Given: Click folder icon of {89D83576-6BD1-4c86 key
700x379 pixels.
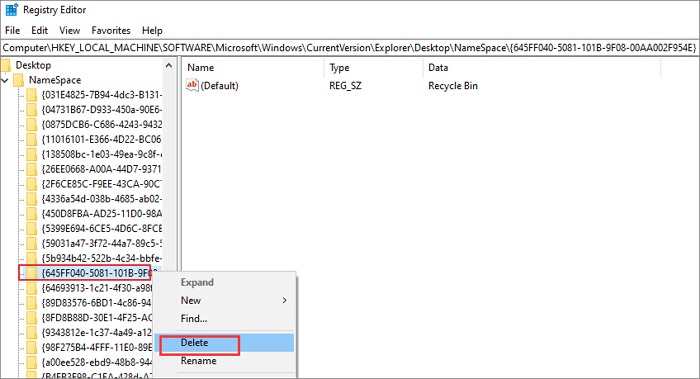Looking at the screenshot, I should 31,303.
